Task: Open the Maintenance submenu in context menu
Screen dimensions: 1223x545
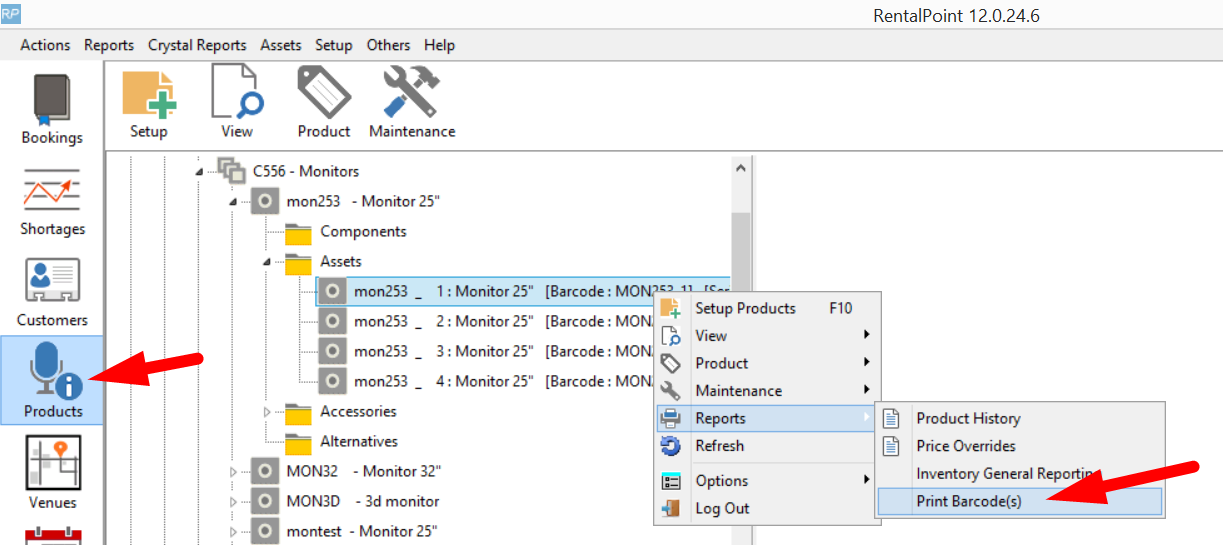Action: (767, 391)
